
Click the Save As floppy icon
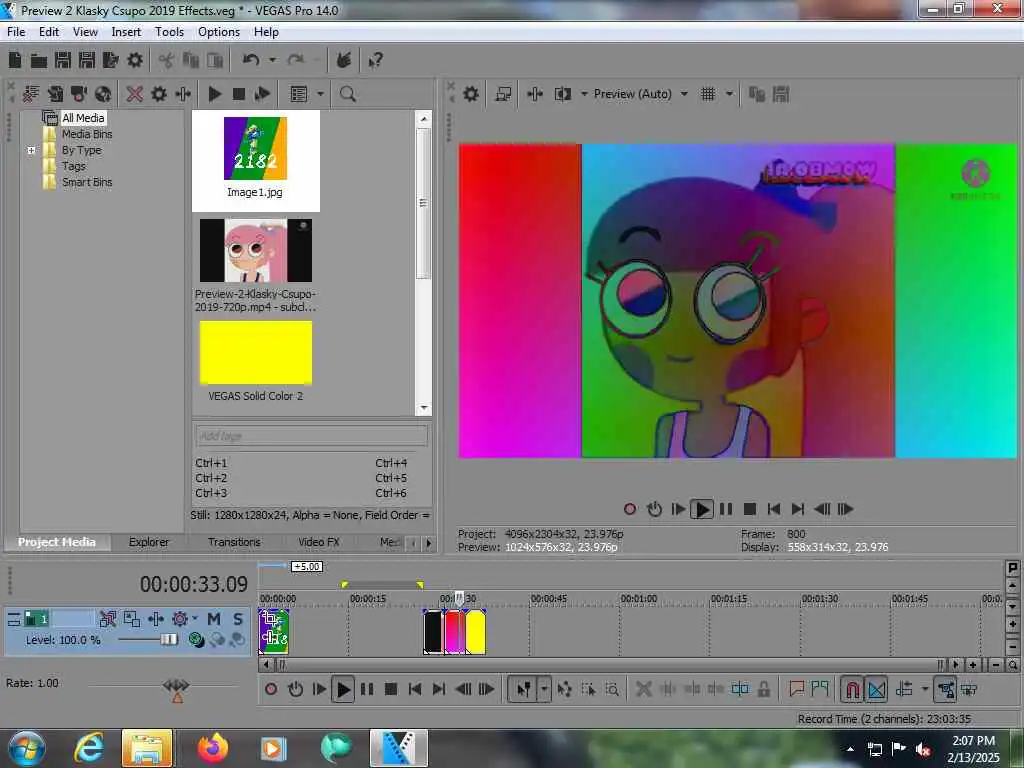click(x=87, y=60)
